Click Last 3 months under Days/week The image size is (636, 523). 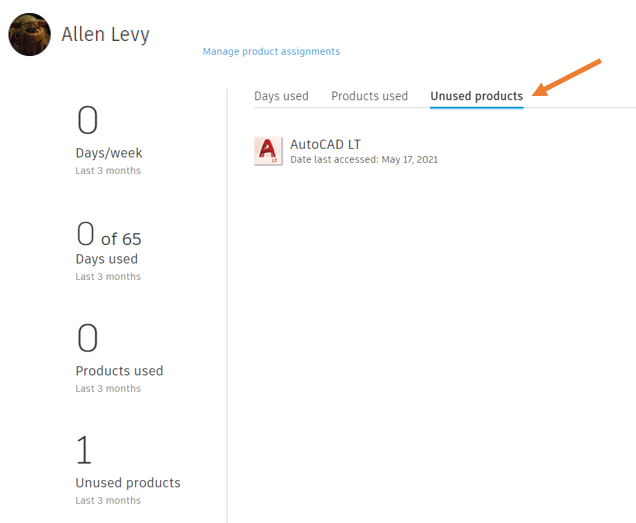pos(108,171)
